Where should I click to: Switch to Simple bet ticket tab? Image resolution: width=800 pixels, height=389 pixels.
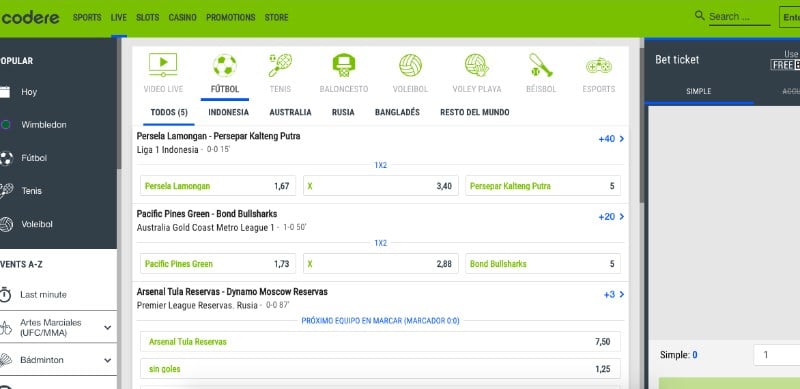698,91
